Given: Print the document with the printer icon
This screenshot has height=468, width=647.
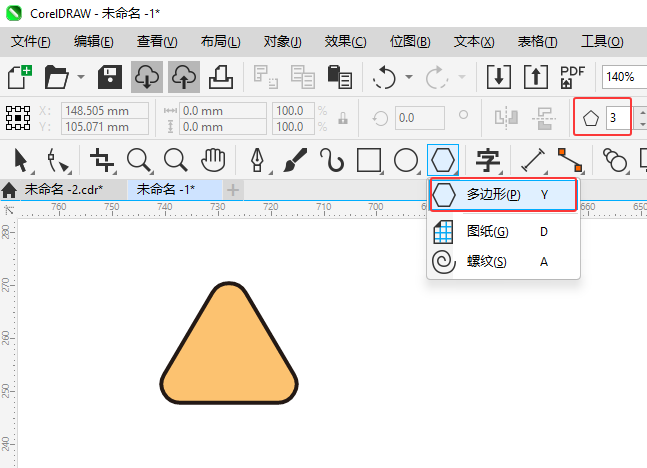Looking at the screenshot, I should pos(221,77).
